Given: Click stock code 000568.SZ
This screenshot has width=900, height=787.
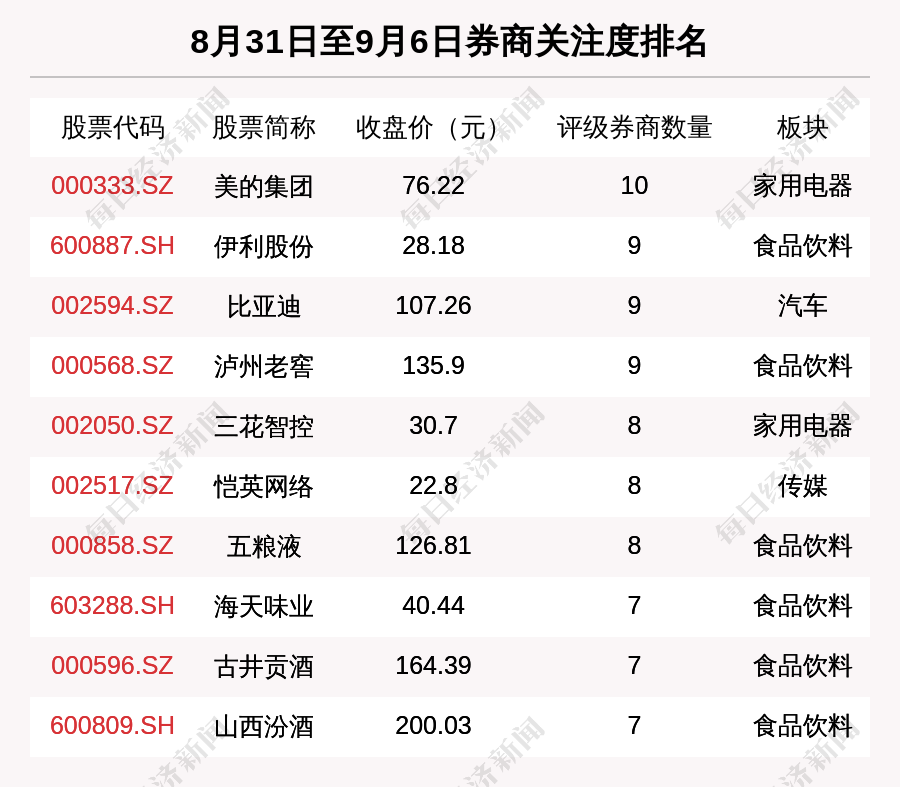Looking at the screenshot, I should click(x=112, y=366).
